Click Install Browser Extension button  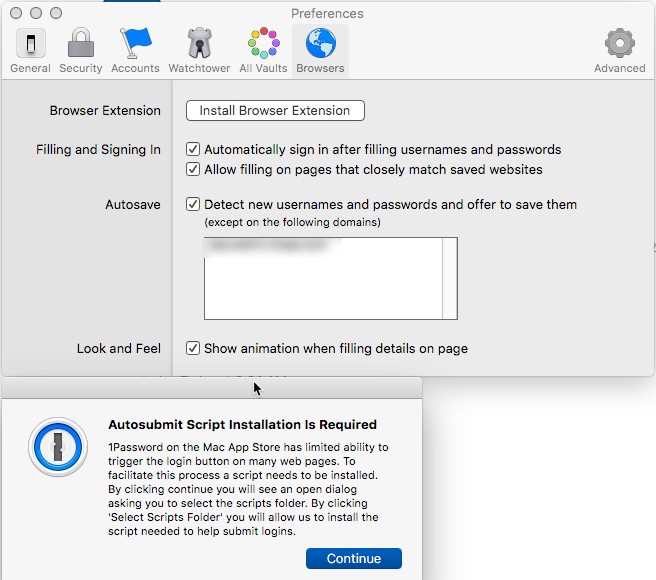coord(275,110)
